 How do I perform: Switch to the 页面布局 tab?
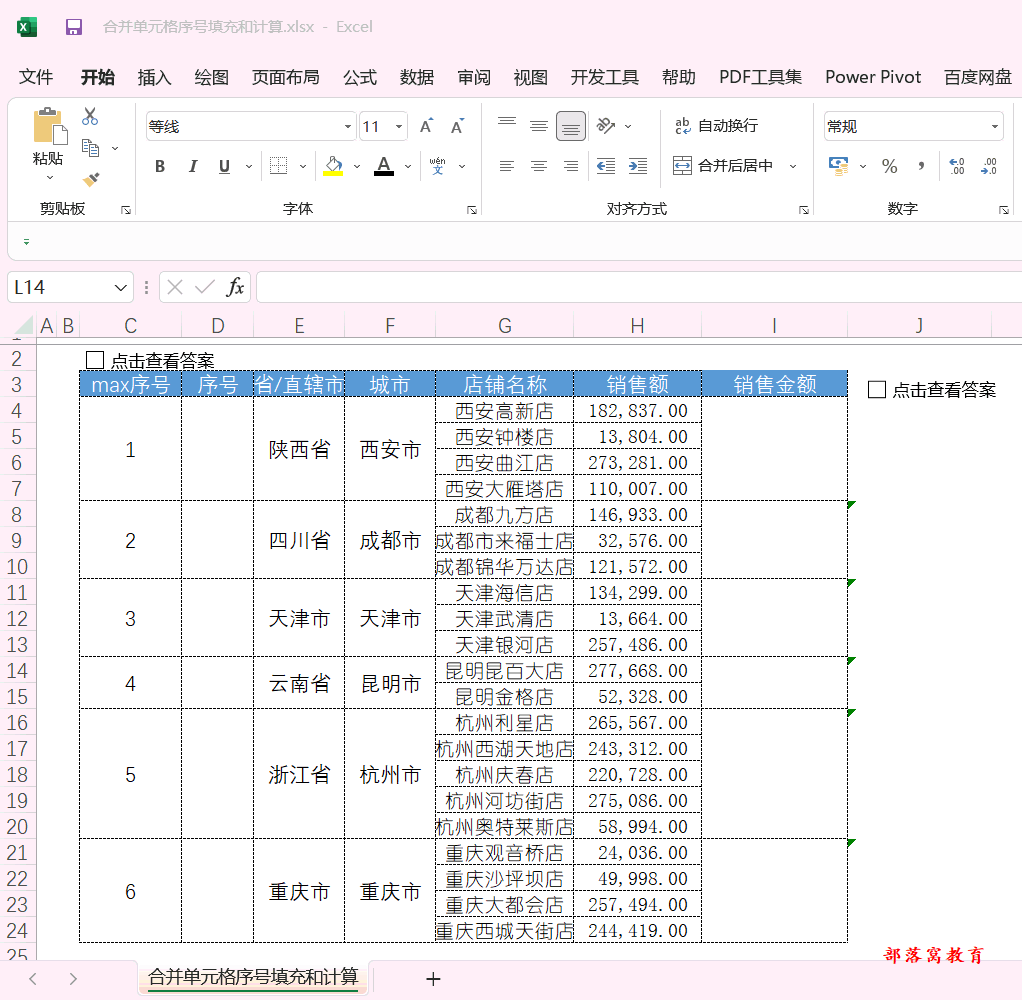[285, 77]
